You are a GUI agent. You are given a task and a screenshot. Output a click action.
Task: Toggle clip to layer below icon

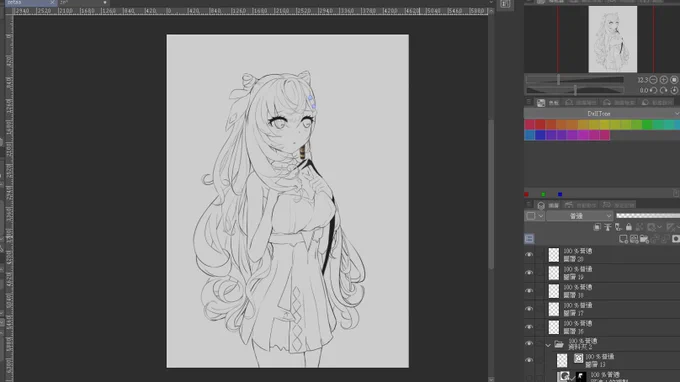tap(597, 227)
